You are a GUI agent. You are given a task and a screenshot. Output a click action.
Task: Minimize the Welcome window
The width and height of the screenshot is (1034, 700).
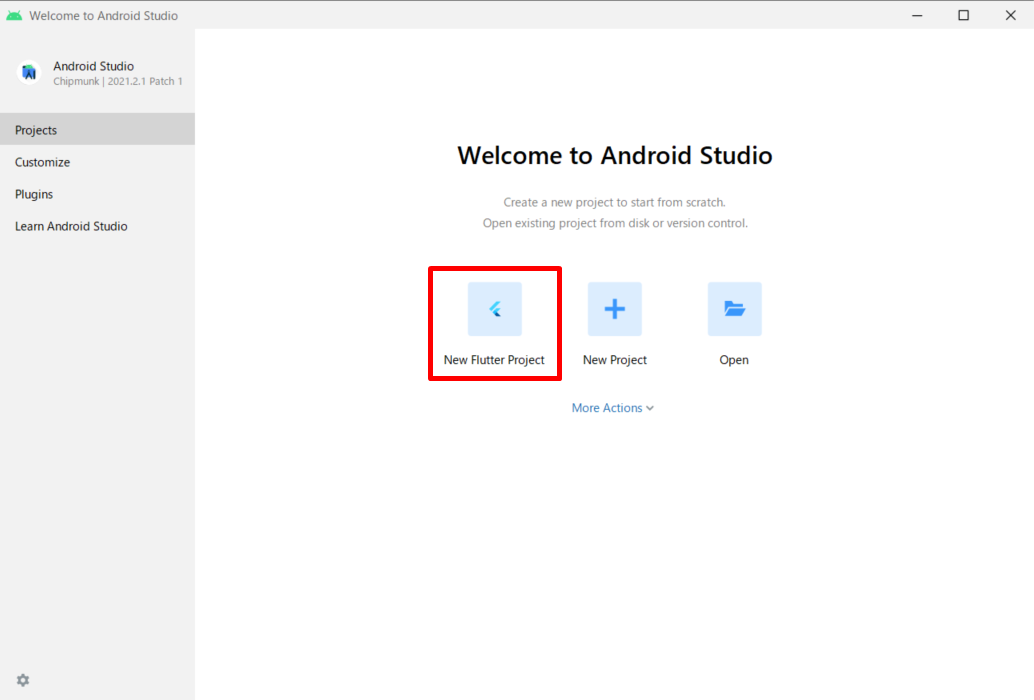pyautogui.click(x=917, y=15)
